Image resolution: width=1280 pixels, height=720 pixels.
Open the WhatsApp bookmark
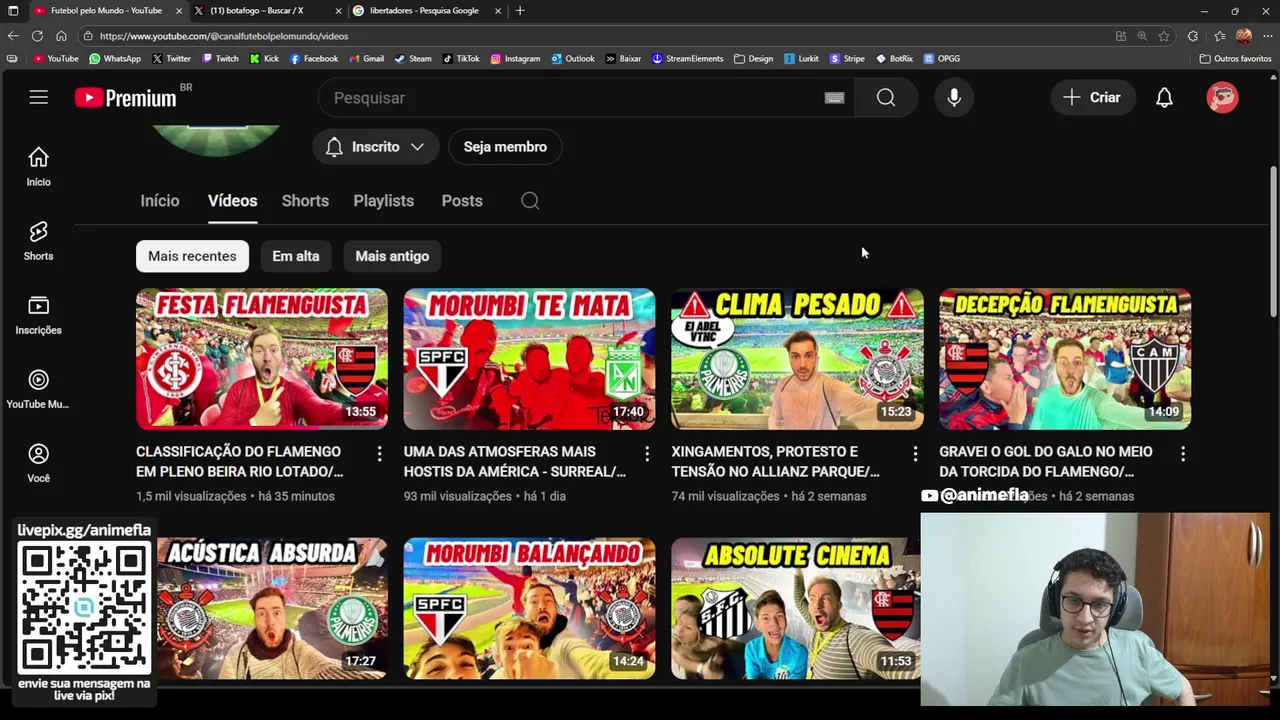(x=115, y=59)
